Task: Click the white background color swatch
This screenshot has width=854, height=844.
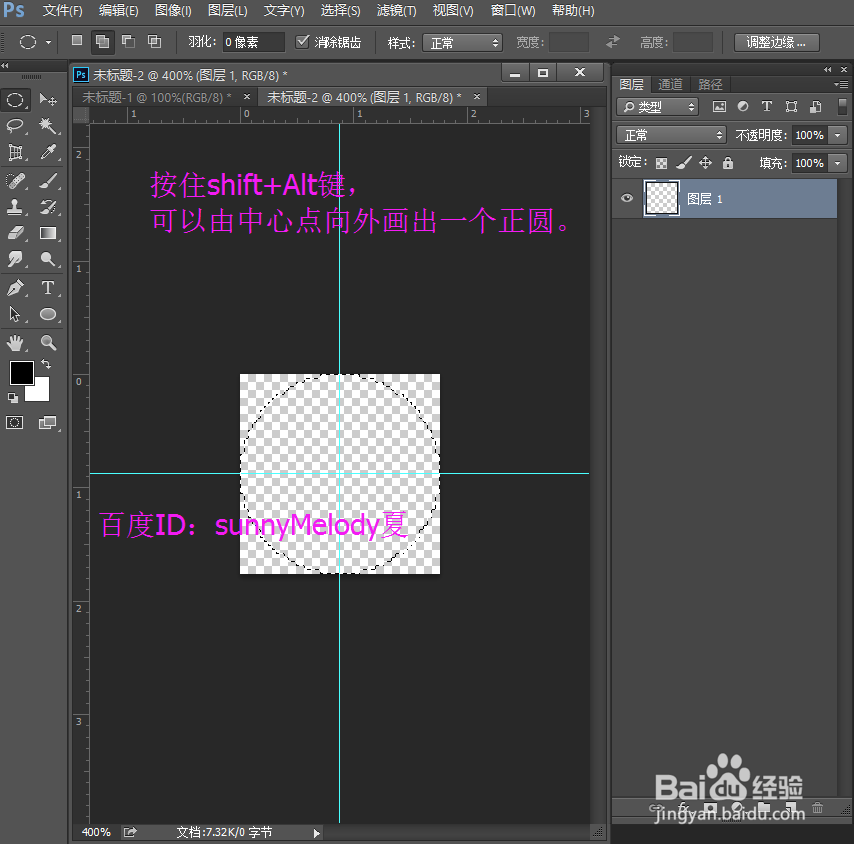Action: point(41,392)
